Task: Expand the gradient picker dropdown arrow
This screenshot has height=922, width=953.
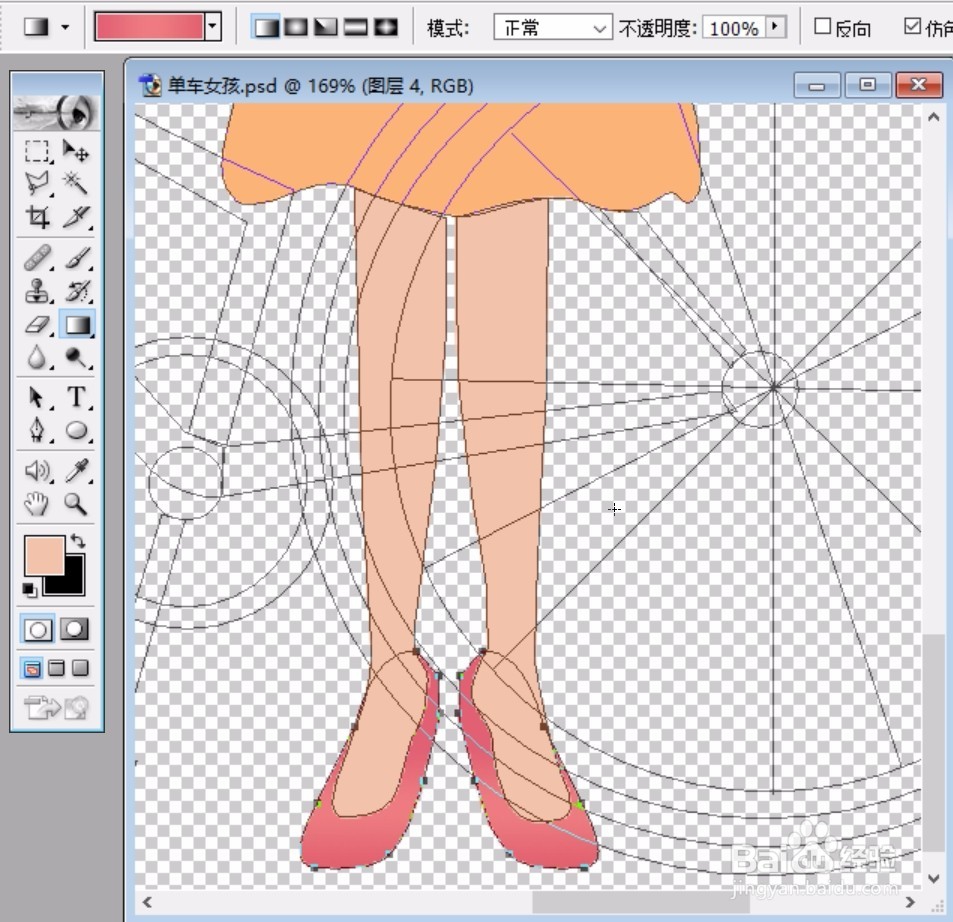Action: [213, 27]
